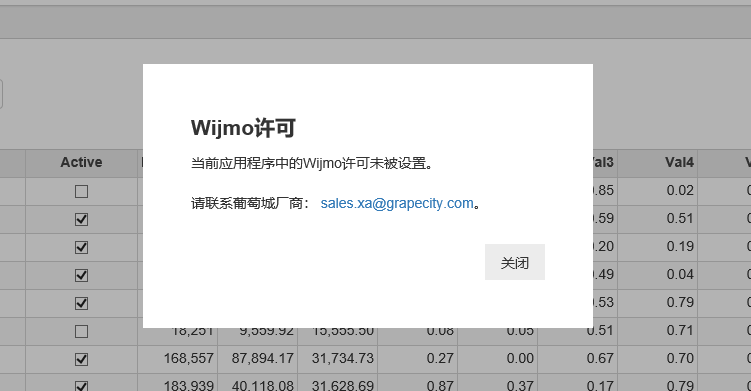This screenshot has height=391, width=751.
Task: Select the 0.27 cell
Action: click(x=418, y=359)
